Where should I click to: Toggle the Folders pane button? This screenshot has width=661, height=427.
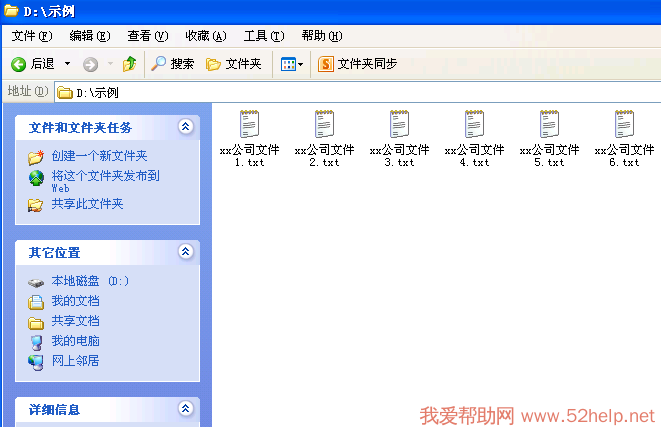pos(233,64)
